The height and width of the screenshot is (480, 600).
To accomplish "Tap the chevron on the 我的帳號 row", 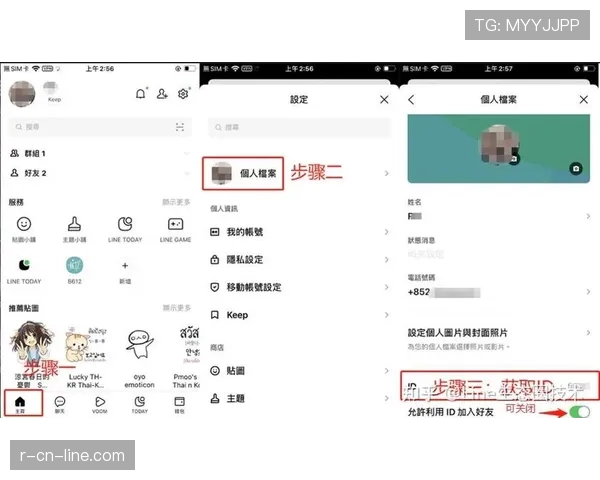I will point(386,232).
